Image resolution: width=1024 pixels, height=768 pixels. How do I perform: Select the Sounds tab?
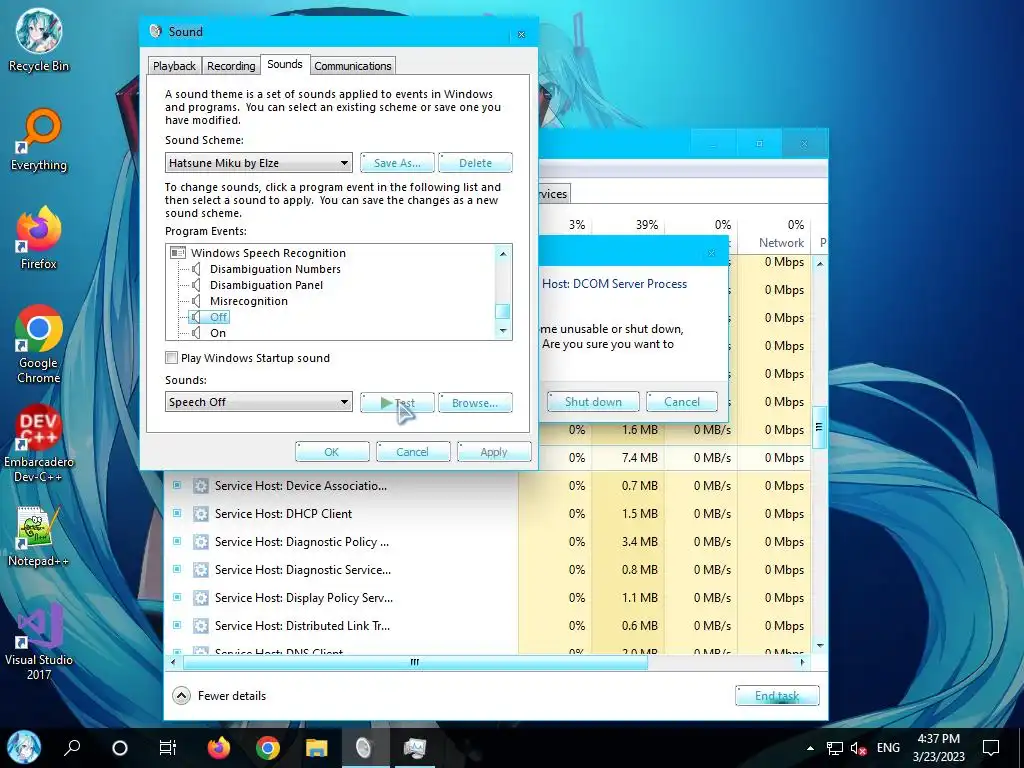285,64
